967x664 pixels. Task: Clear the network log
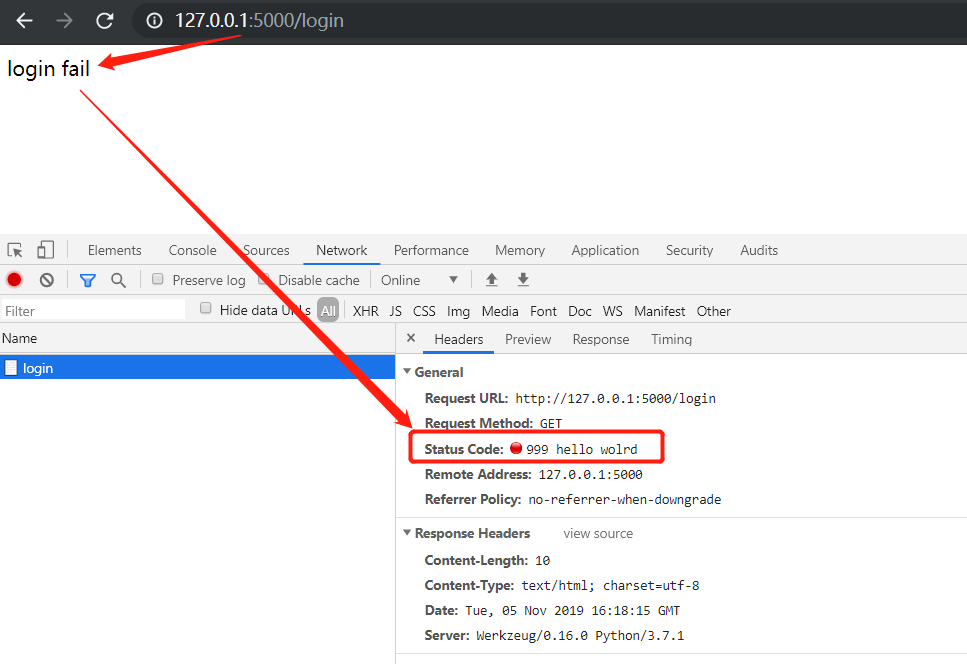[x=45, y=280]
